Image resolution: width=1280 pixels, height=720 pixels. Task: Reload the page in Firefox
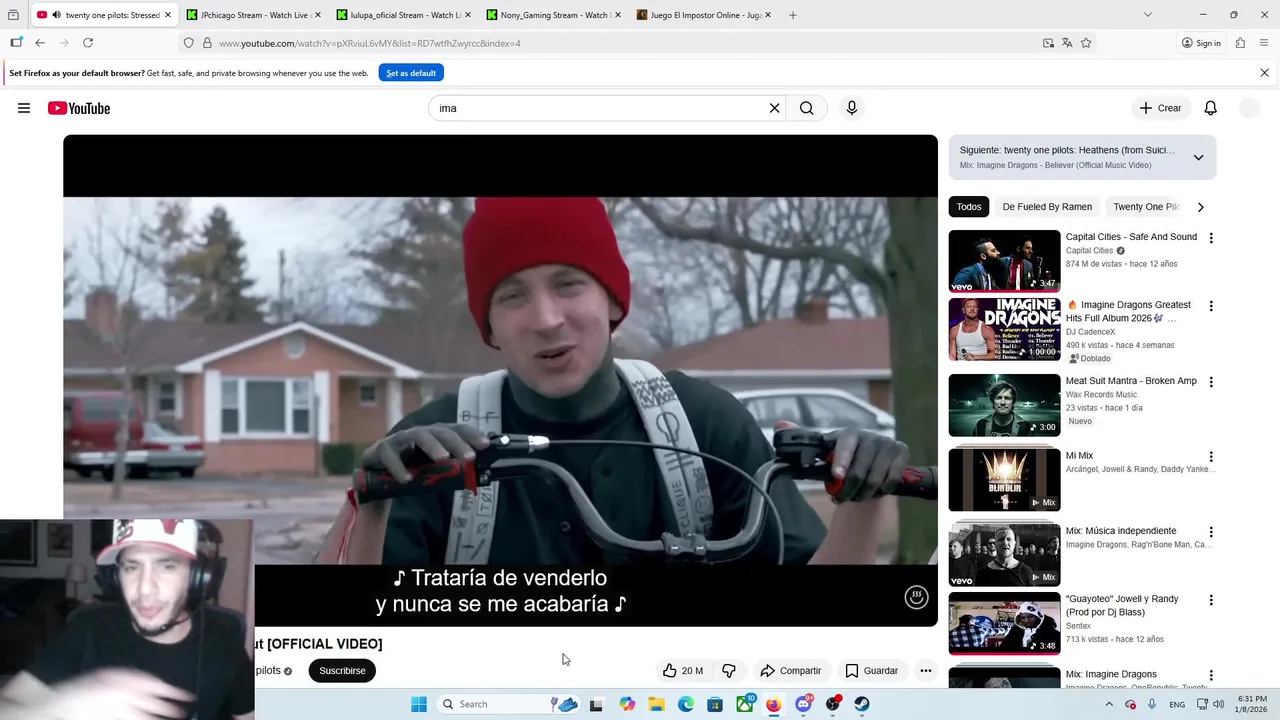tap(88, 43)
